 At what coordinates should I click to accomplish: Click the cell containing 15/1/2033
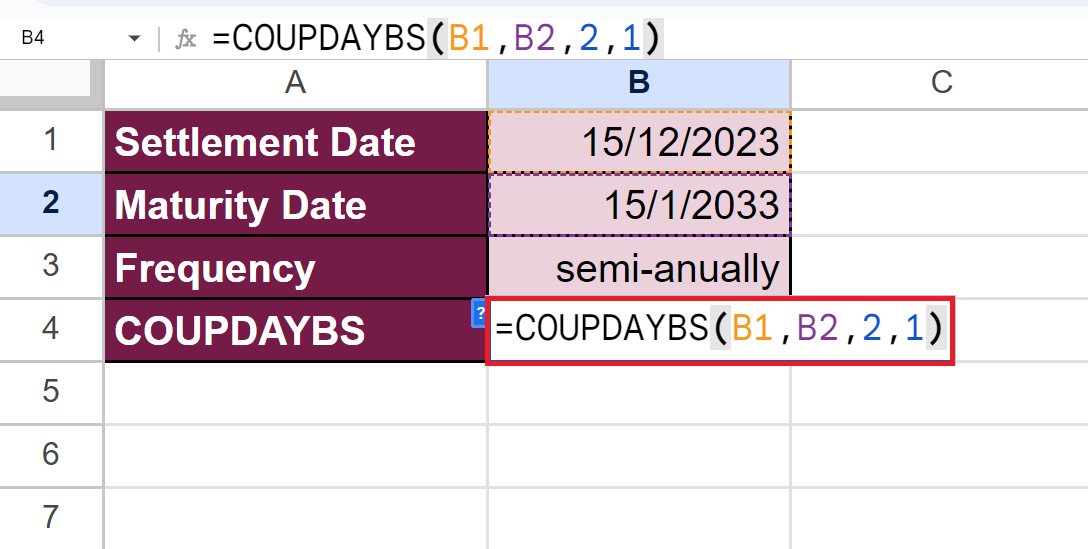639,205
